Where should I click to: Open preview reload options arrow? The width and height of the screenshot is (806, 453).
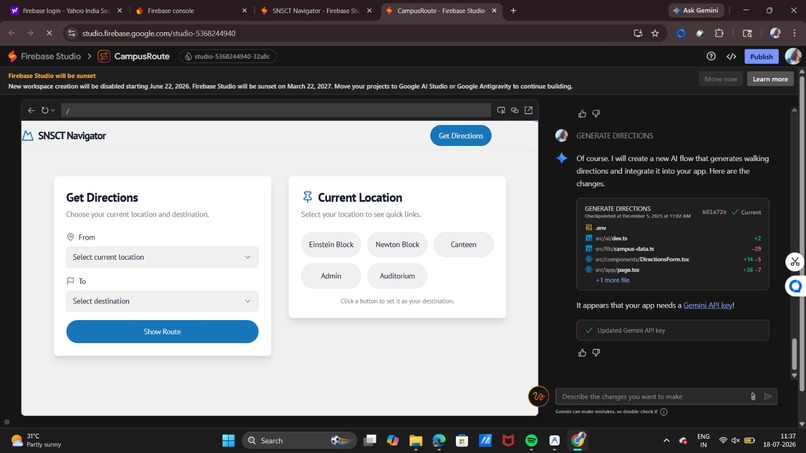coord(52,110)
